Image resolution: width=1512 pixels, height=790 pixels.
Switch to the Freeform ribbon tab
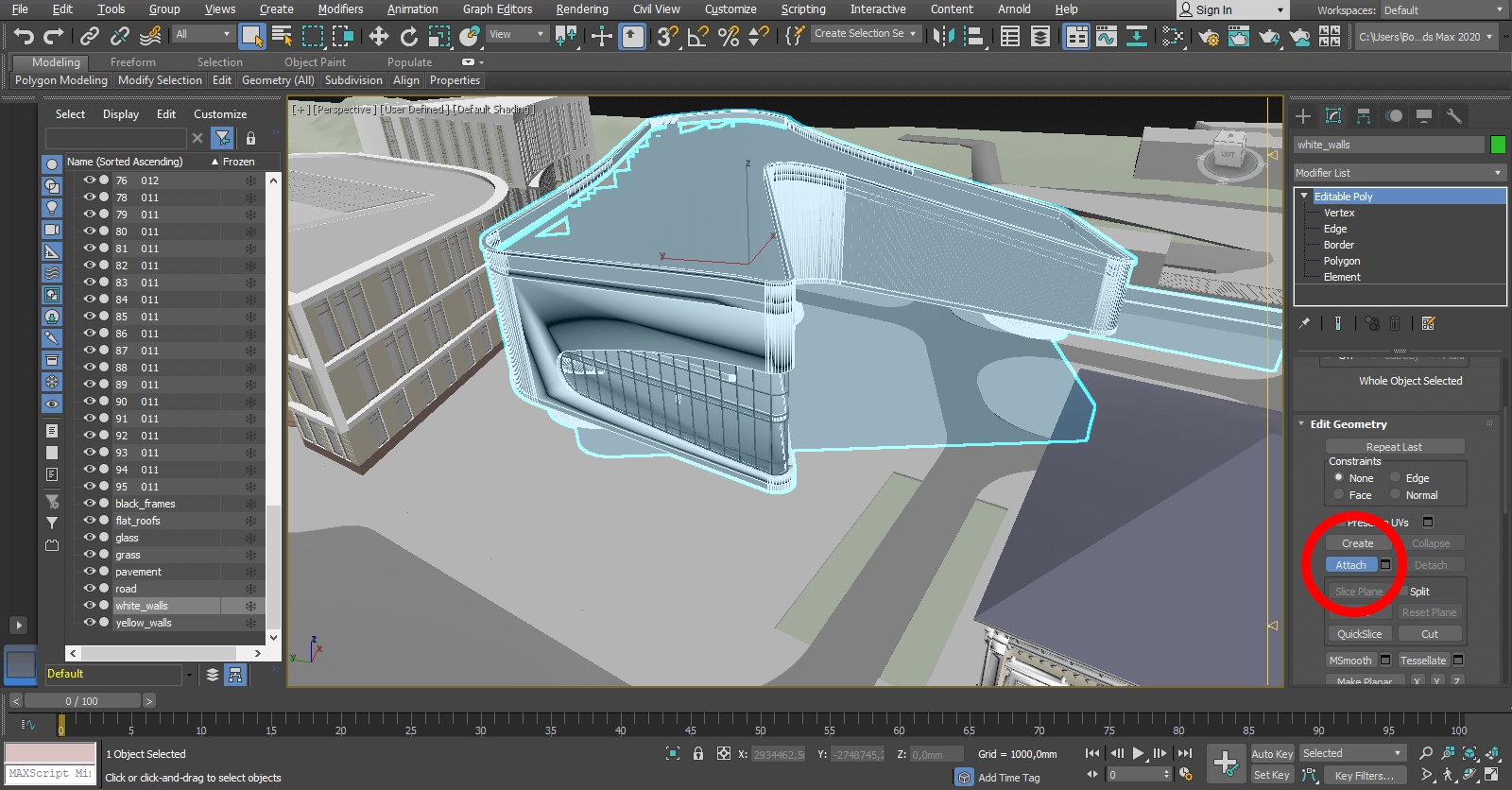132,62
